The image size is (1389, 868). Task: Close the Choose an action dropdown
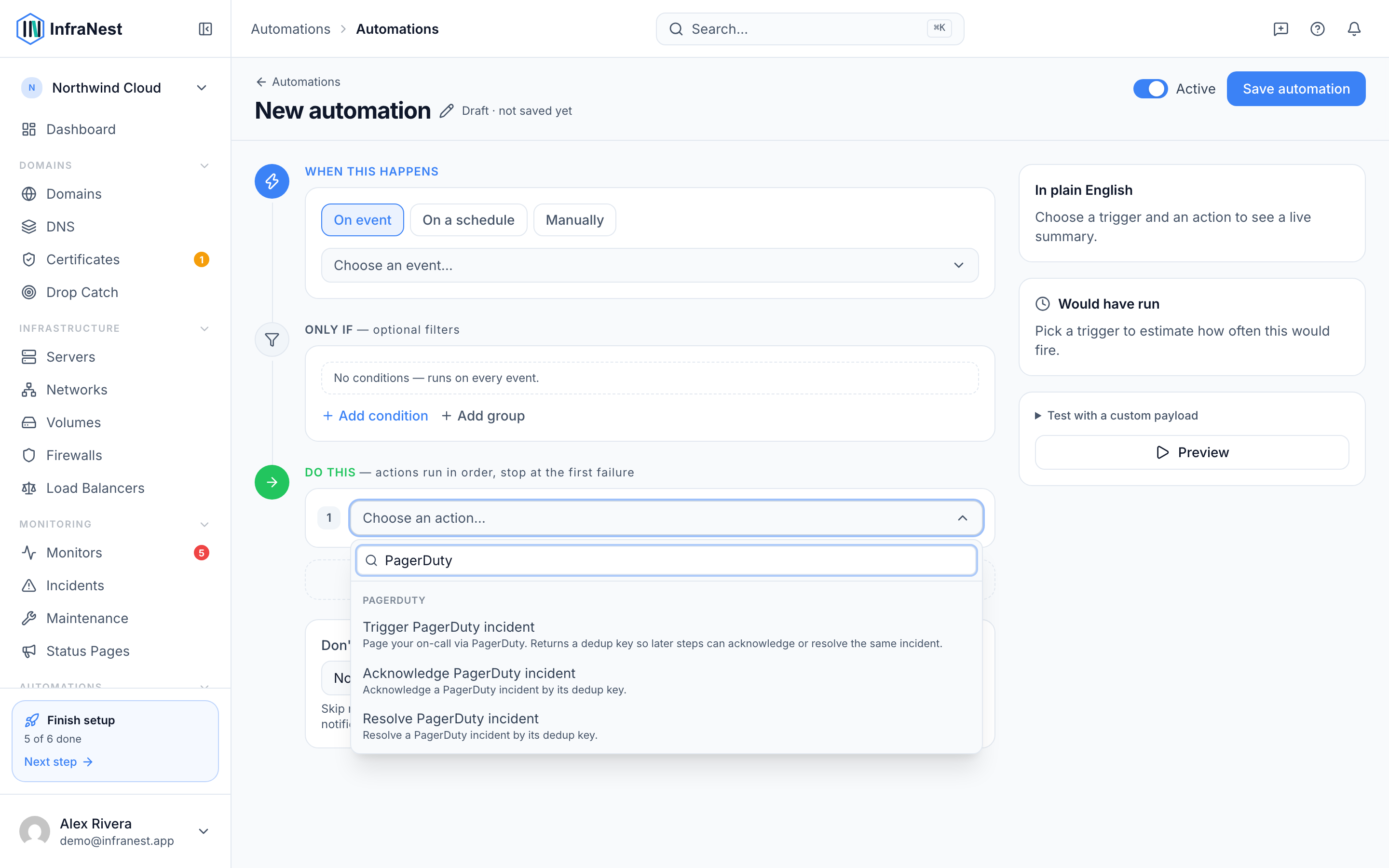666,518
